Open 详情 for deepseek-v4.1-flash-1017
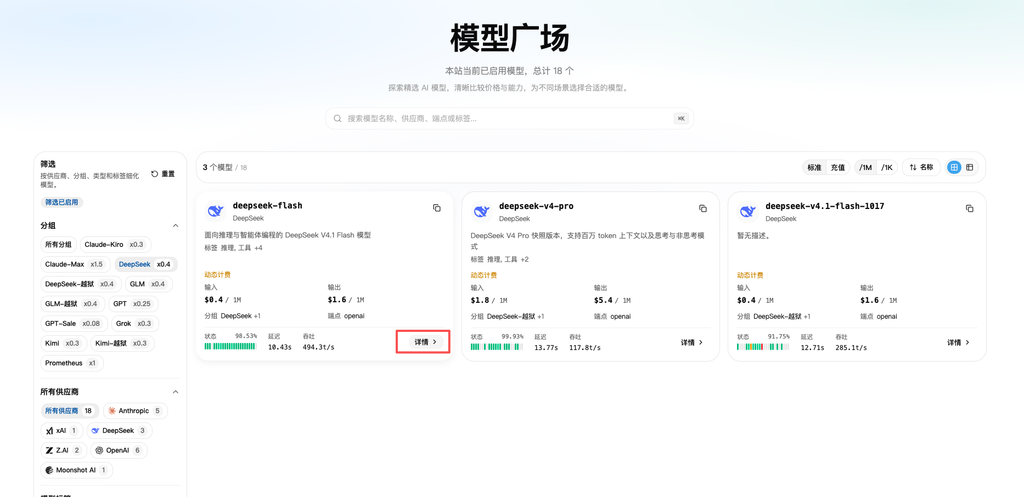This screenshot has width=1024, height=497. (x=958, y=342)
